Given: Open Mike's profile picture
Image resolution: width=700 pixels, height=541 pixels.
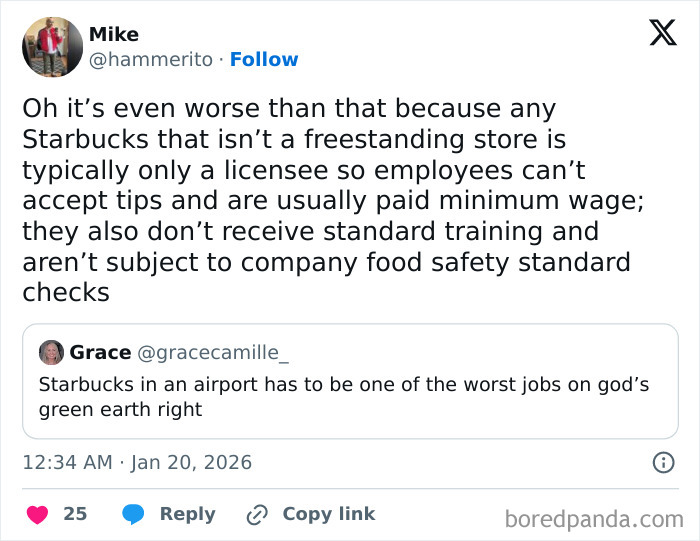Looking at the screenshot, I should 52,47.
